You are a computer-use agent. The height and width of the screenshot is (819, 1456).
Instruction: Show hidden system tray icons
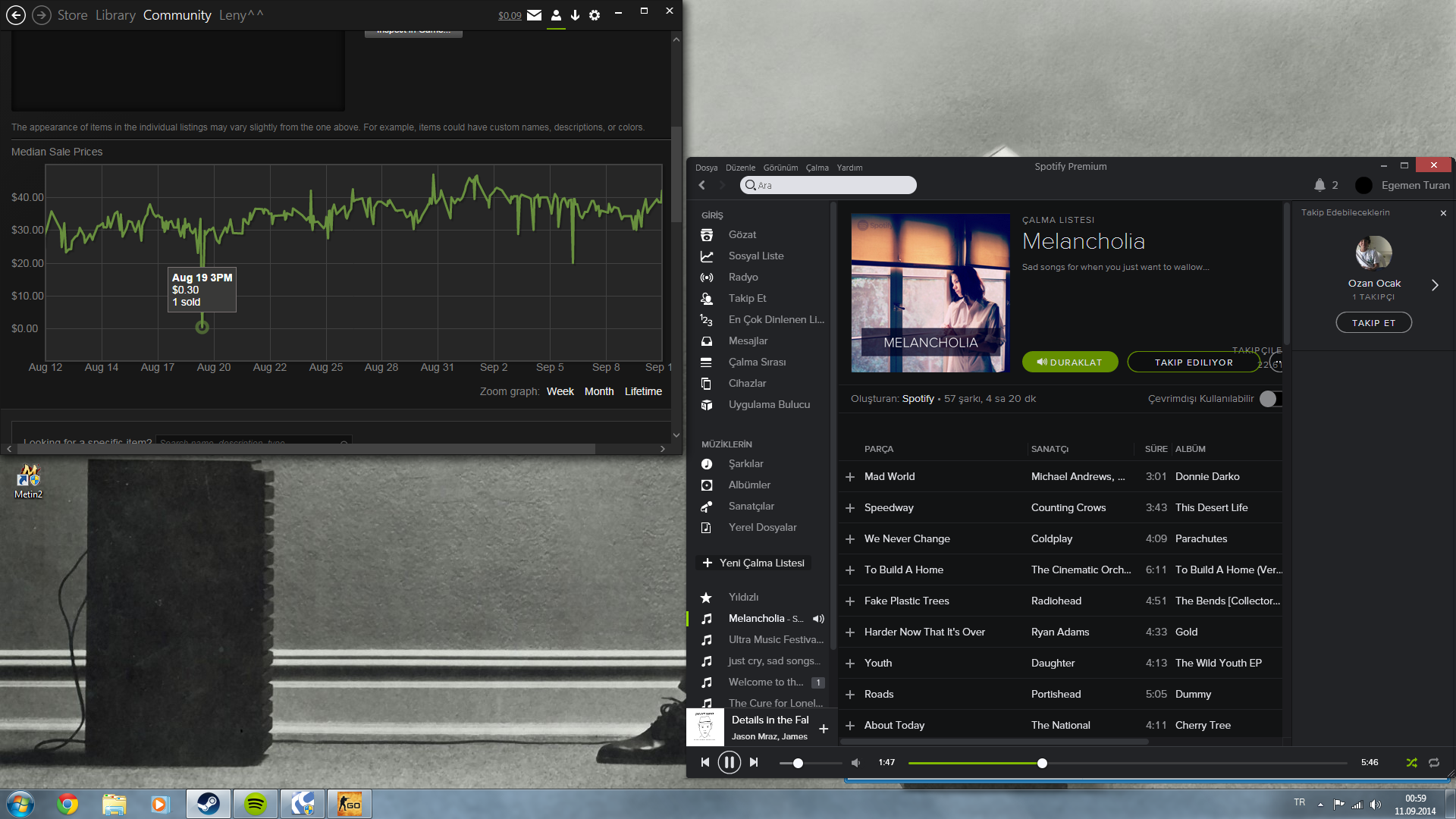pyautogui.click(x=1320, y=805)
